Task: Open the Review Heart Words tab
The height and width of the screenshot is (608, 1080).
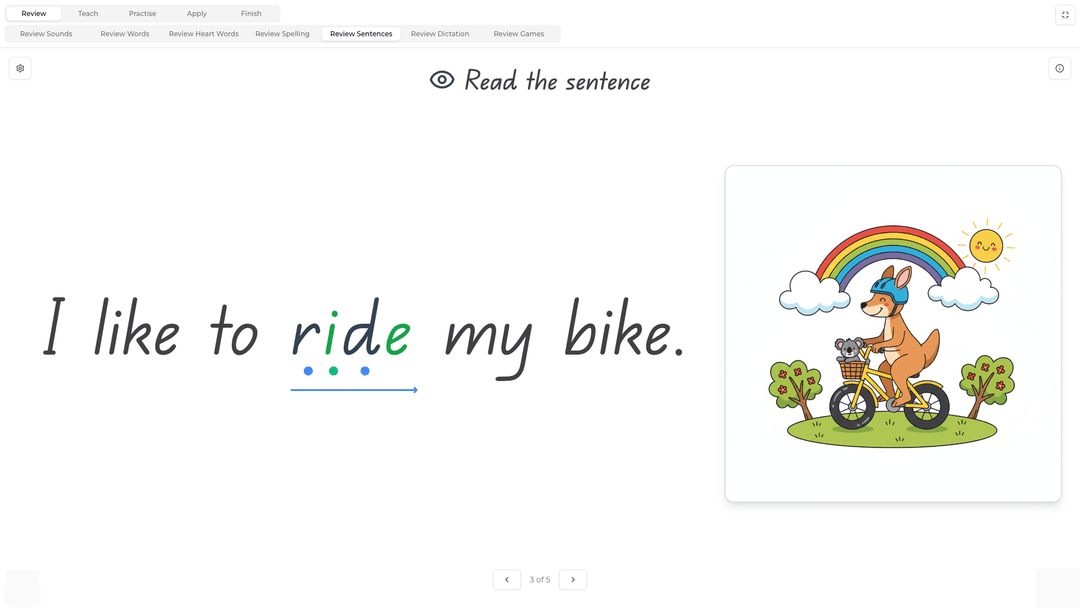Action: point(203,33)
